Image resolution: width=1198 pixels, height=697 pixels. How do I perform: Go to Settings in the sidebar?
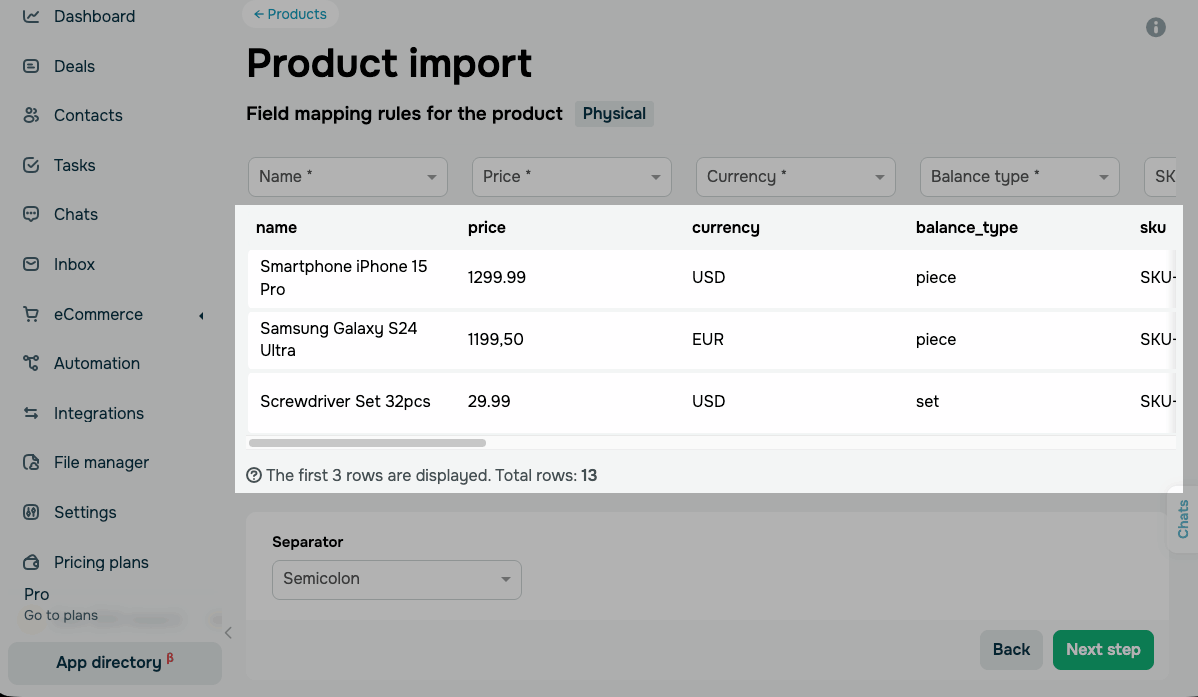(85, 513)
